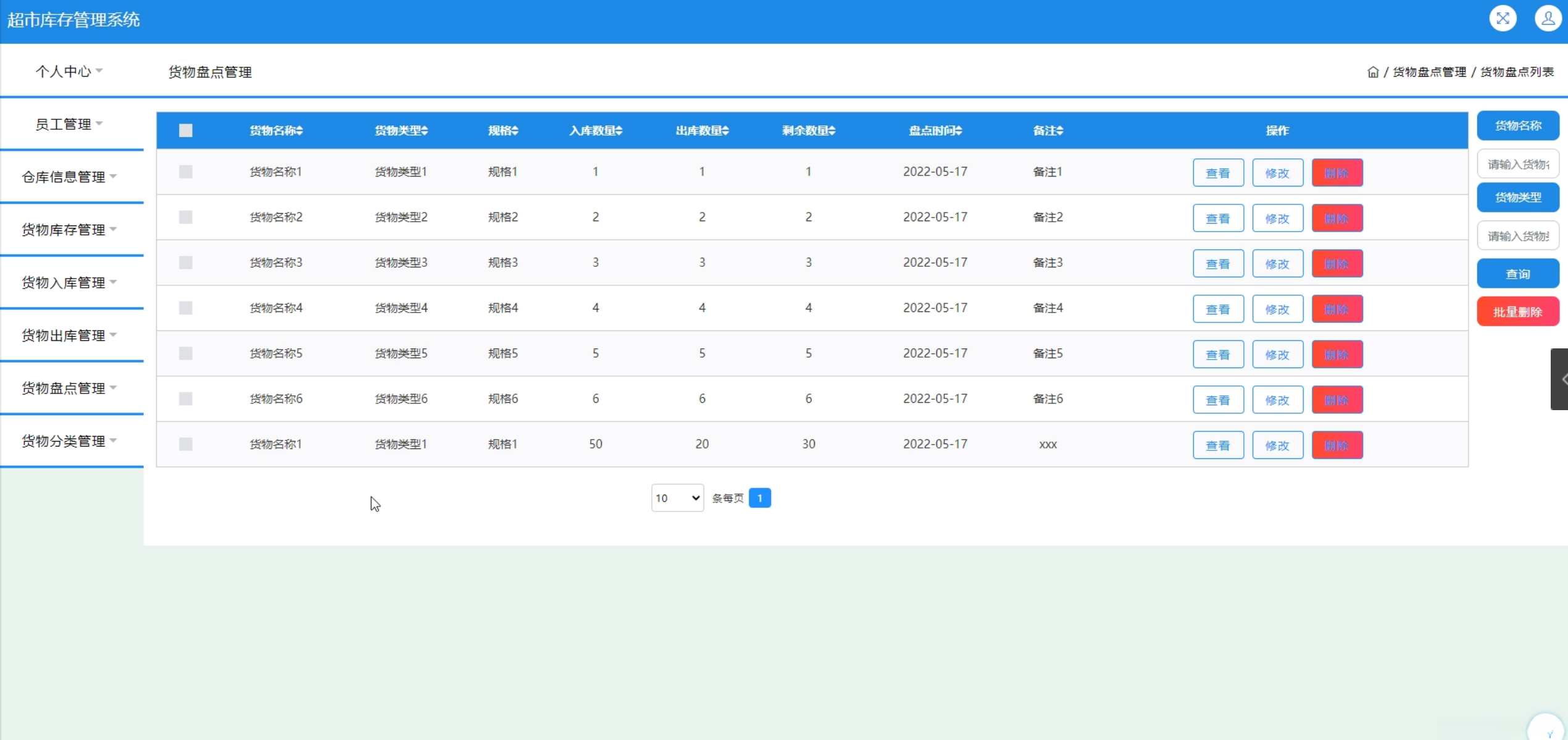The height and width of the screenshot is (740, 1568).
Task: Open the rows-per-page dropdown showing 10
Action: coord(677,498)
